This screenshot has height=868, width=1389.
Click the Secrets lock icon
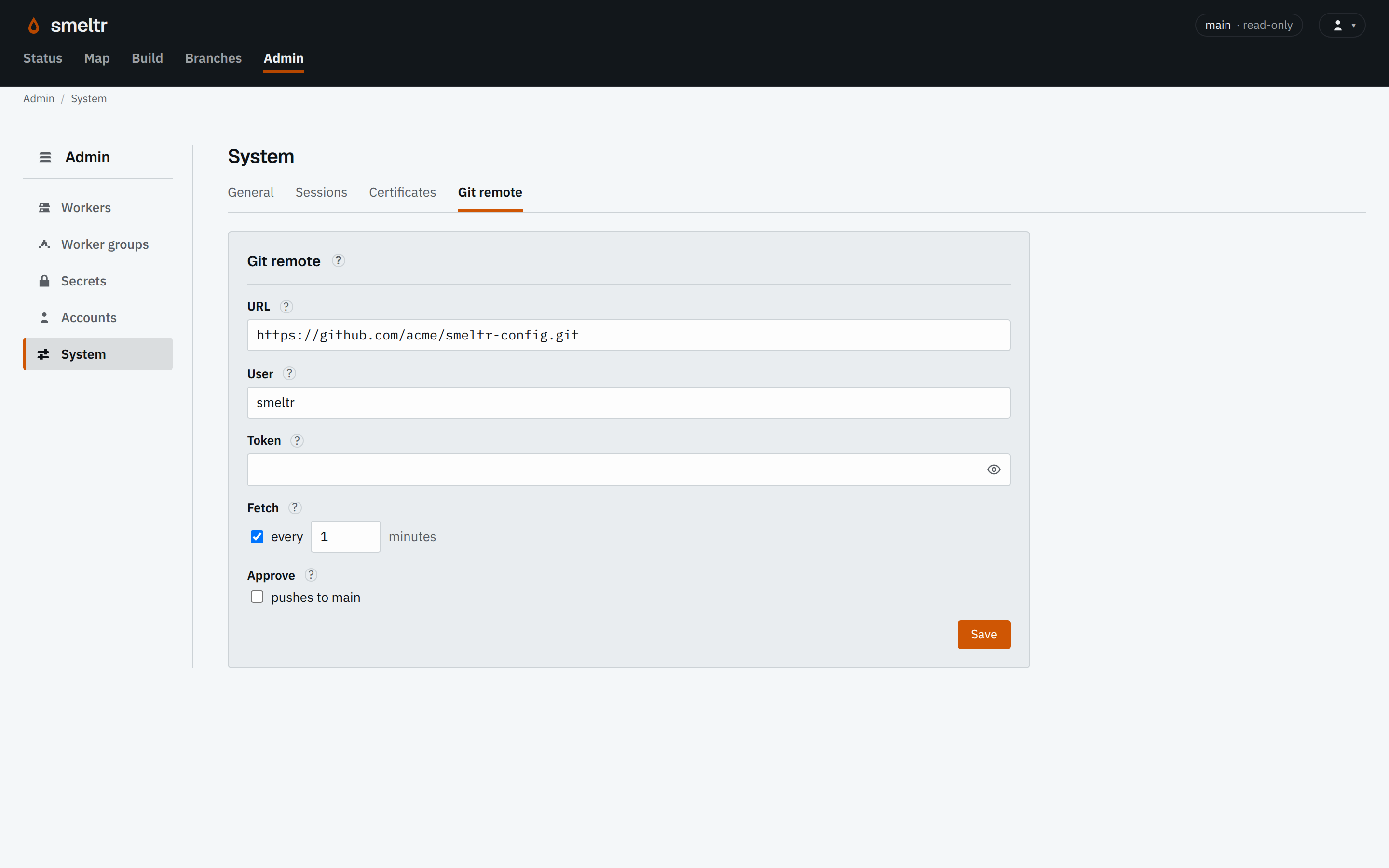[44, 281]
